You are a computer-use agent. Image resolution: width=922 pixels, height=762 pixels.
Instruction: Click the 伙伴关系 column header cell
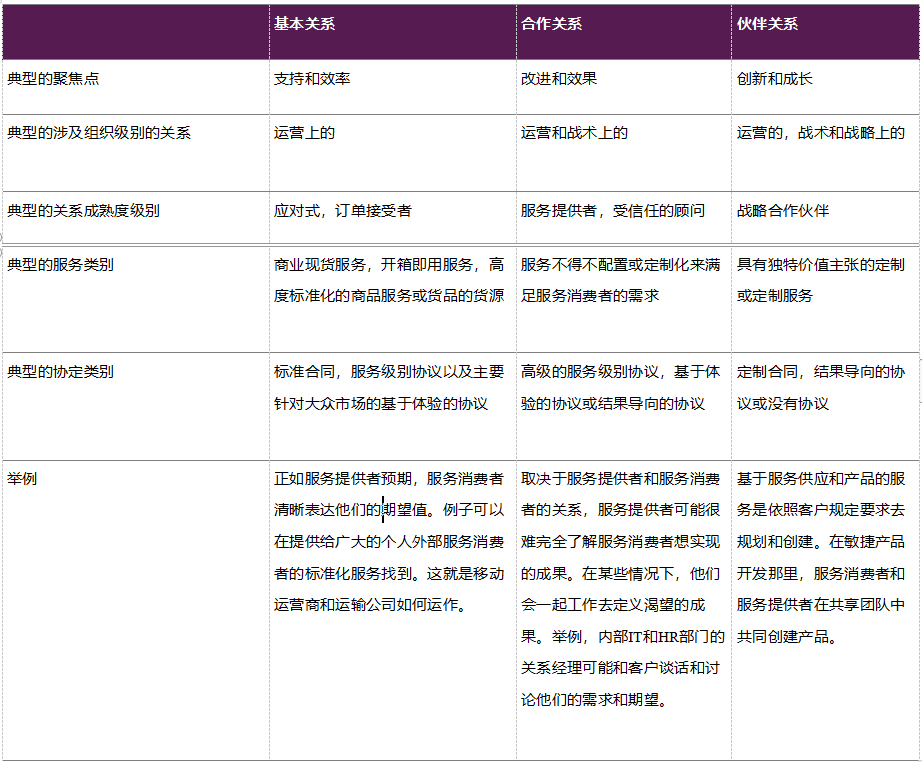click(767, 24)
